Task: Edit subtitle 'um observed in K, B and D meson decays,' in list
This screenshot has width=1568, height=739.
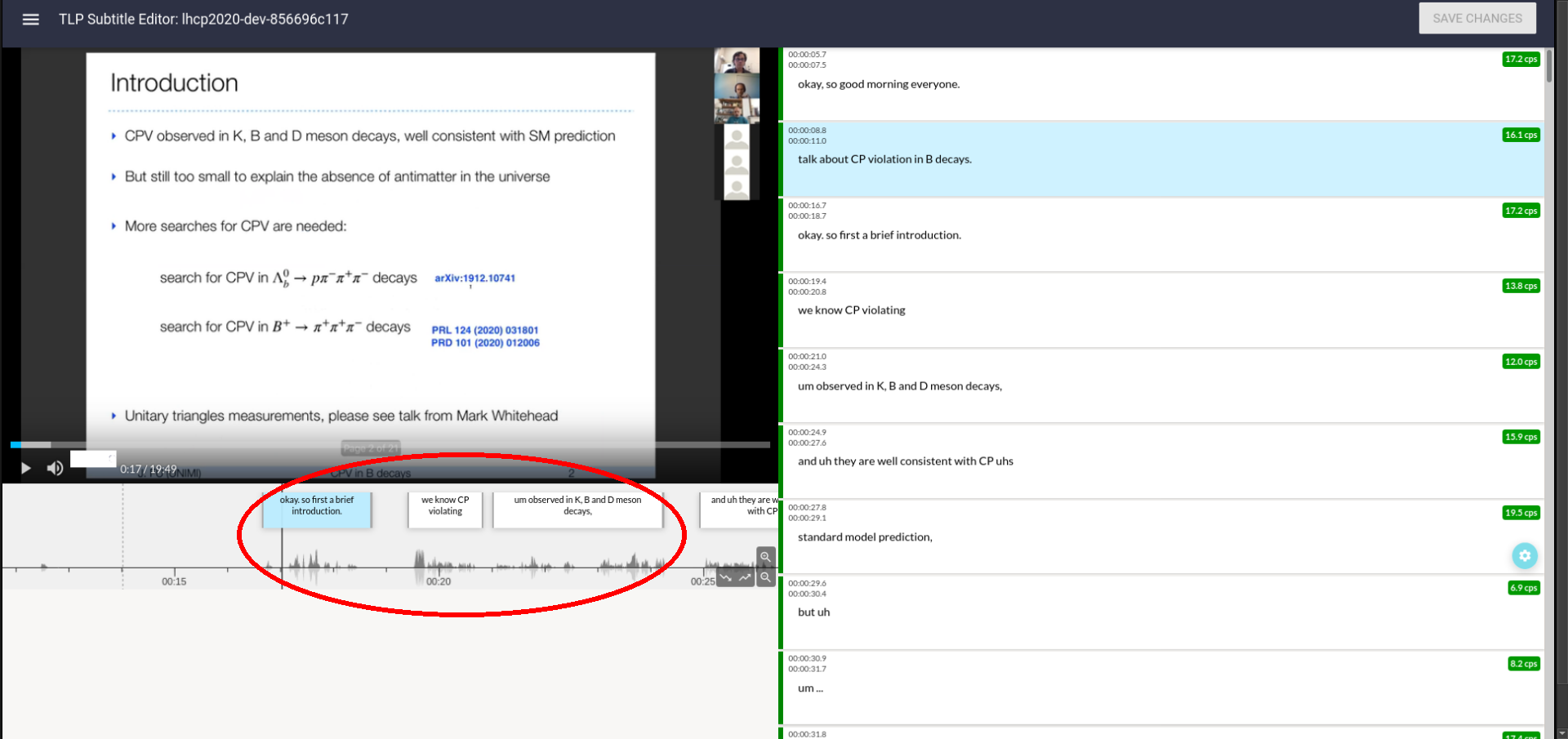Action: pyautogui.click(x=900, y=386)
